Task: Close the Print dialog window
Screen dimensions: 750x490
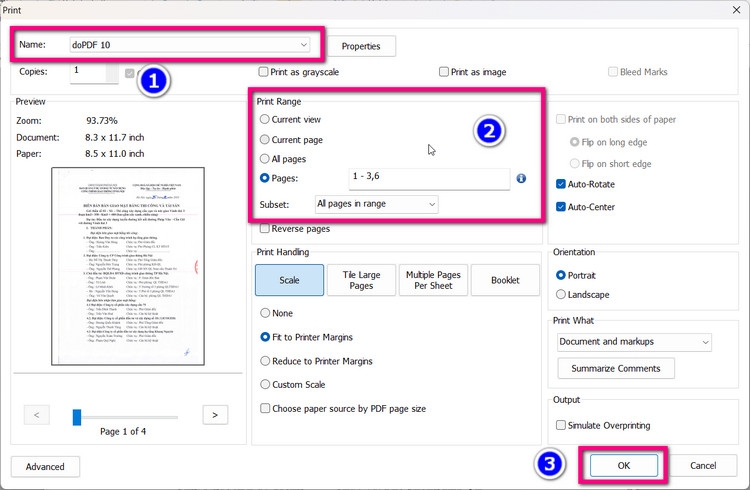Action: 737,10
